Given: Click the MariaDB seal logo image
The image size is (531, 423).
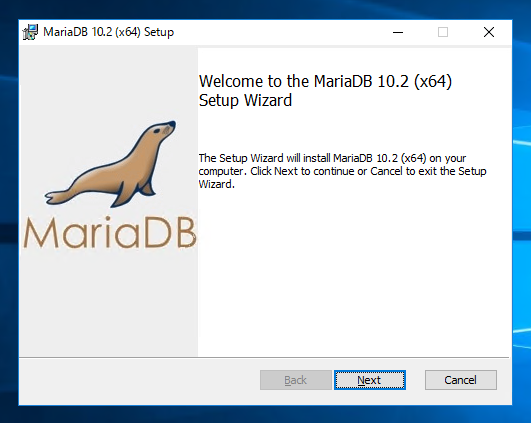Looking at the screenshot, I should [111, 164].
